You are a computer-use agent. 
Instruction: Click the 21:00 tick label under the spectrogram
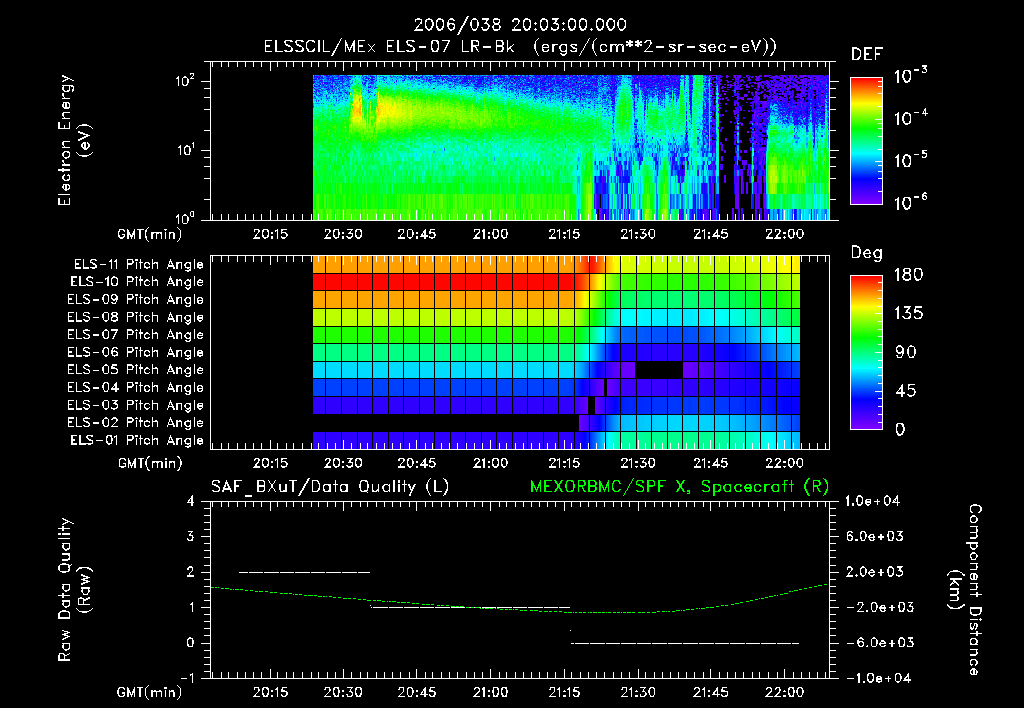point(490,234)
